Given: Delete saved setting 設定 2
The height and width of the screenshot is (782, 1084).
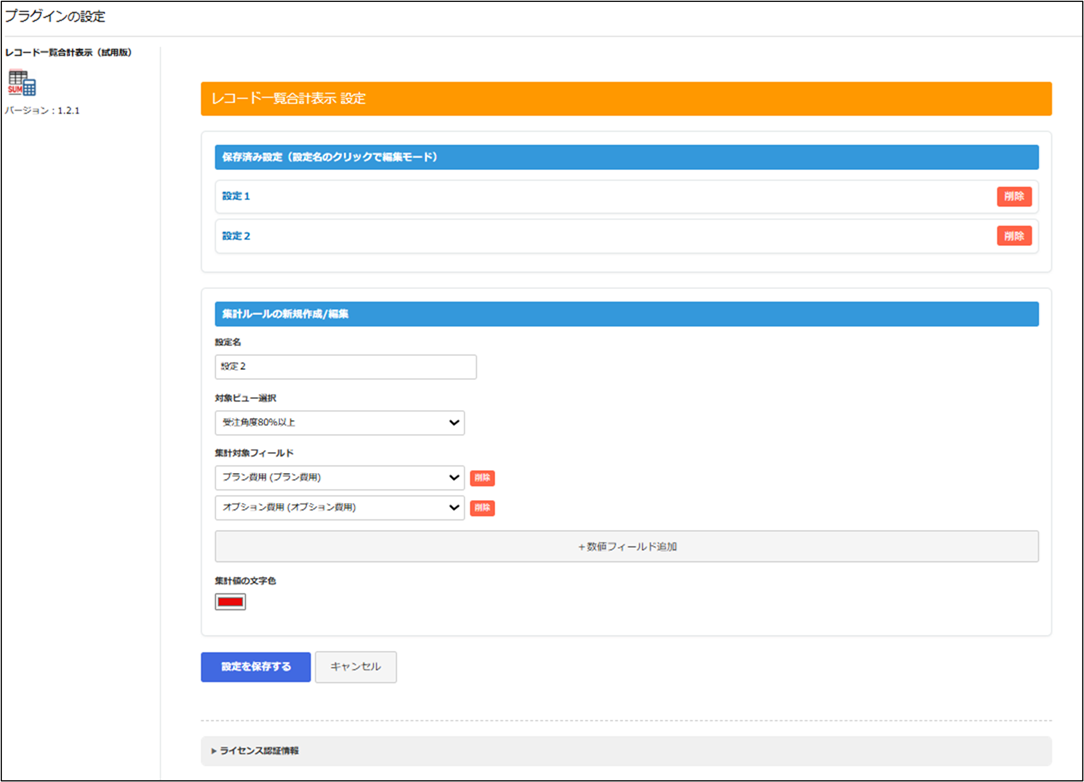Looking at the screenshot, I should 1013,236.
